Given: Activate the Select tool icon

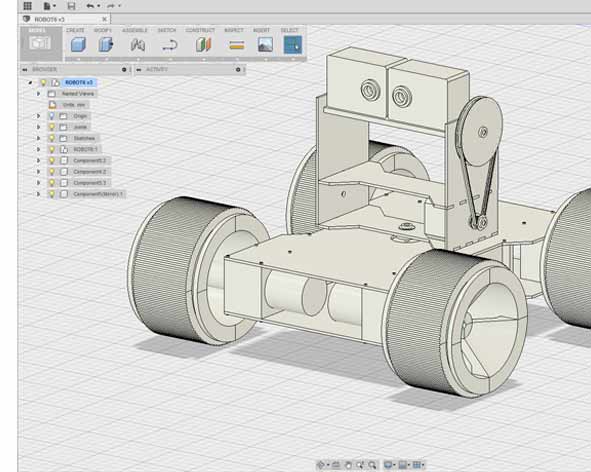Looking at the screenshot, I should (292, 45).
